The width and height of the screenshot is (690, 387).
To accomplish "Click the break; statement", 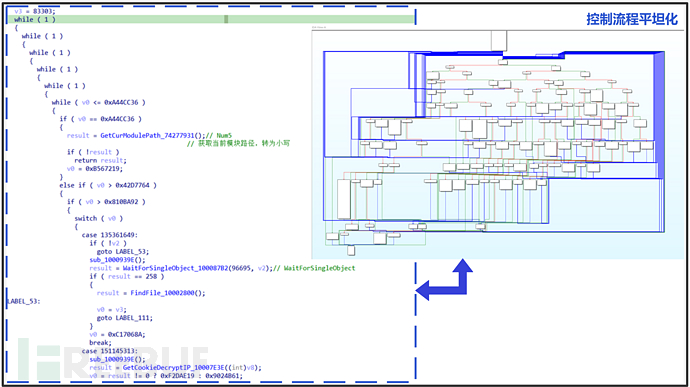I will click(x=100, y=343).
